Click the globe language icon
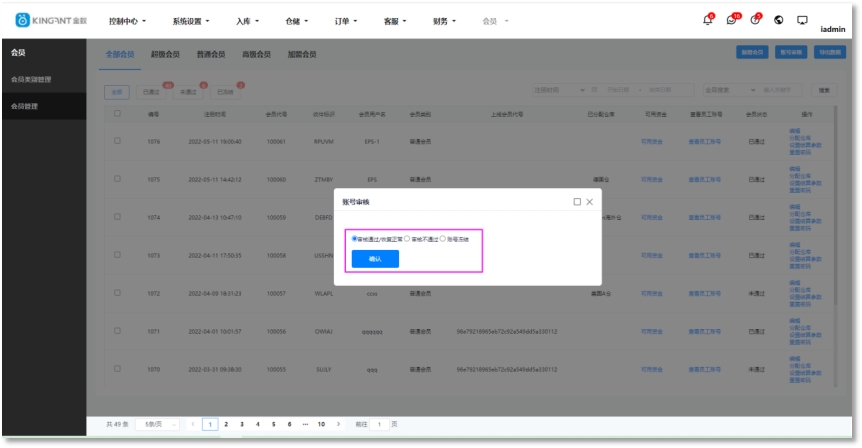Screen dimensions: 862x448 [x=778, y=21]
